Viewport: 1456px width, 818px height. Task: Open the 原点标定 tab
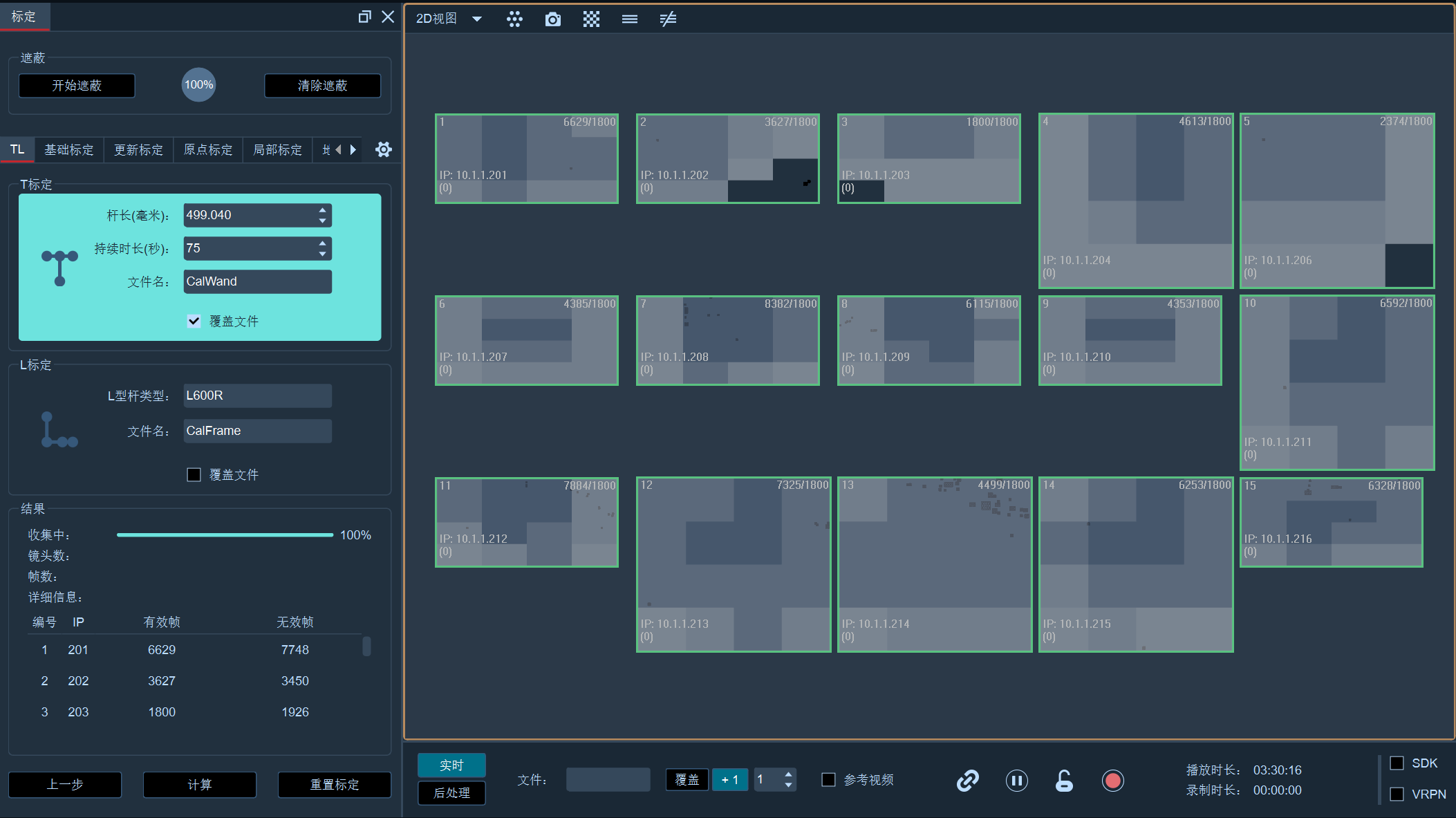click(208, 149)
